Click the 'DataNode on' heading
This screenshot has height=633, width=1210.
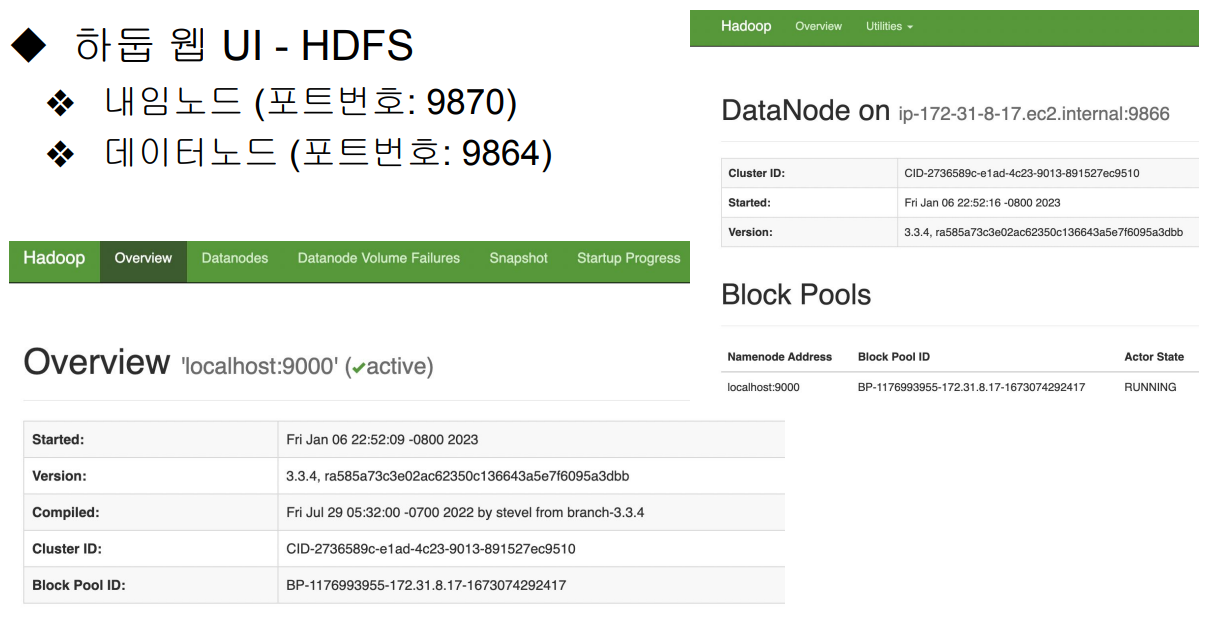(x=805, y=111)
